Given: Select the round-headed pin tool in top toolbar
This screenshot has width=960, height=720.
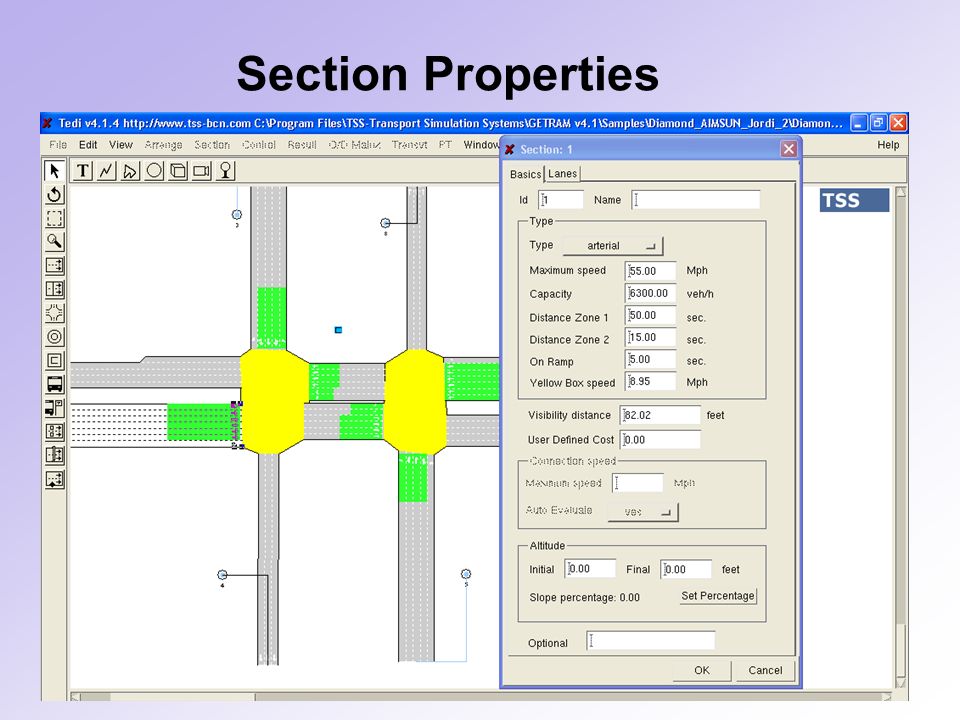Looking at the screenshot, I should [x=225, y=171].
